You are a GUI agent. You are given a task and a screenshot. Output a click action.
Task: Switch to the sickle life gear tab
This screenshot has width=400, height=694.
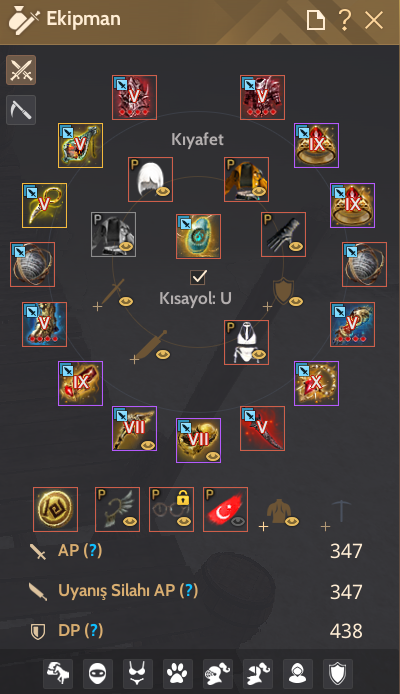tap(21, 110)
